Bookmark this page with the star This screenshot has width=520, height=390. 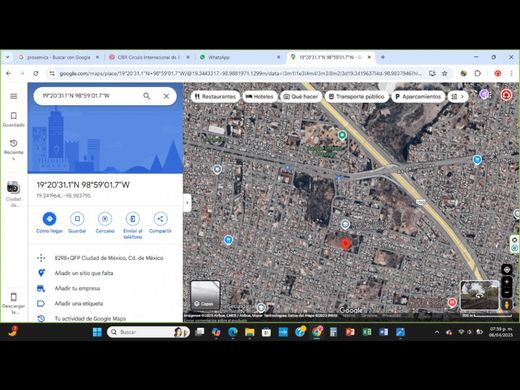pyautogui.click(x=445, y=73)
